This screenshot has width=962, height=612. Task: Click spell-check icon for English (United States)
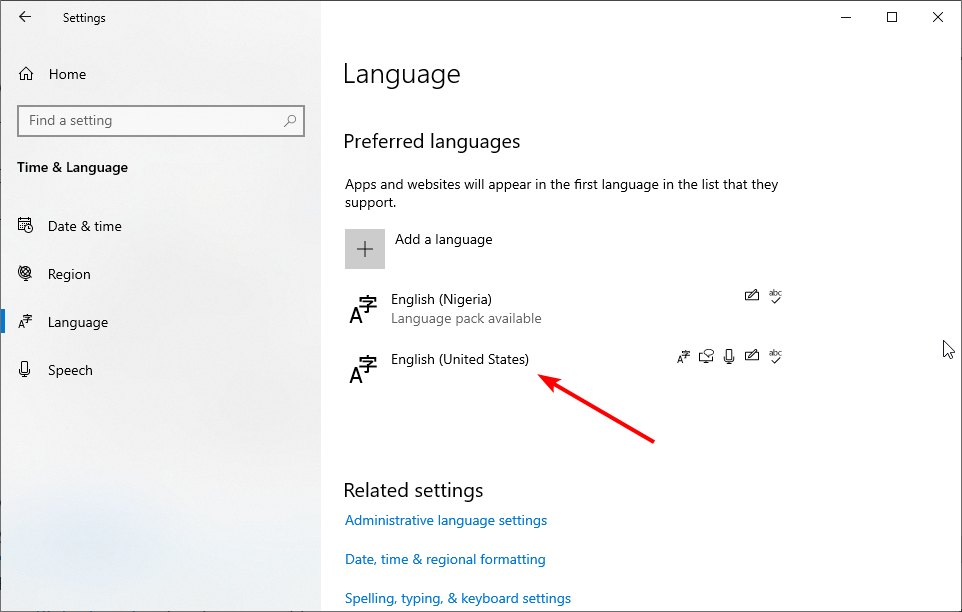[775, 356]
